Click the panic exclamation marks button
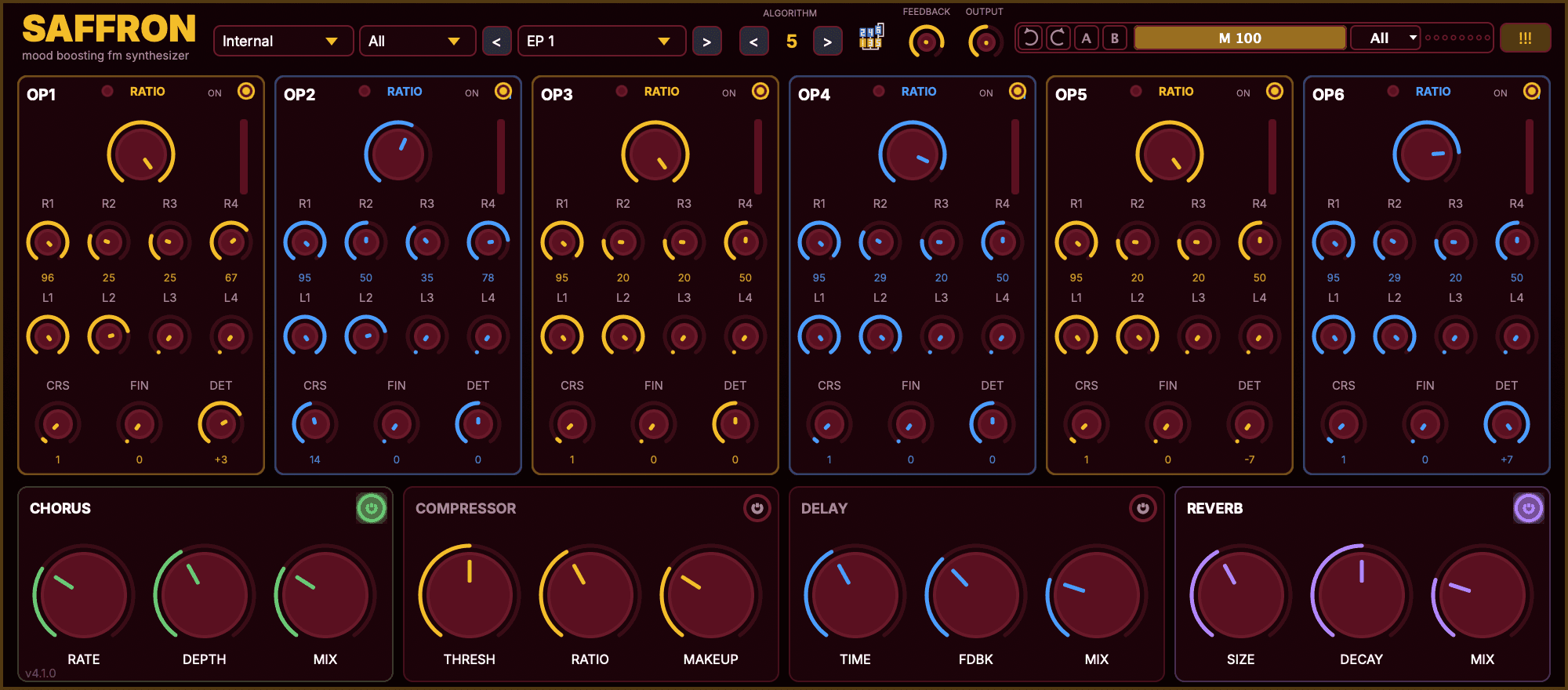This screenshot has width=1568, height=690. coord(1525,38)
